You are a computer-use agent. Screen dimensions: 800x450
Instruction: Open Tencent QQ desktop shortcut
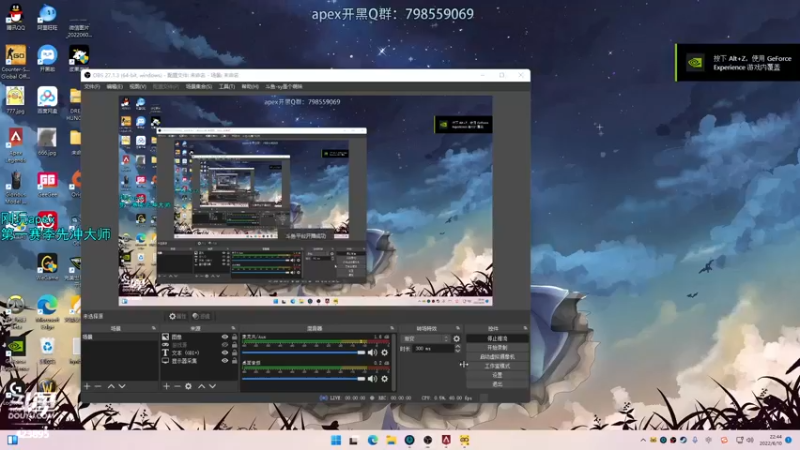(16, 17)
